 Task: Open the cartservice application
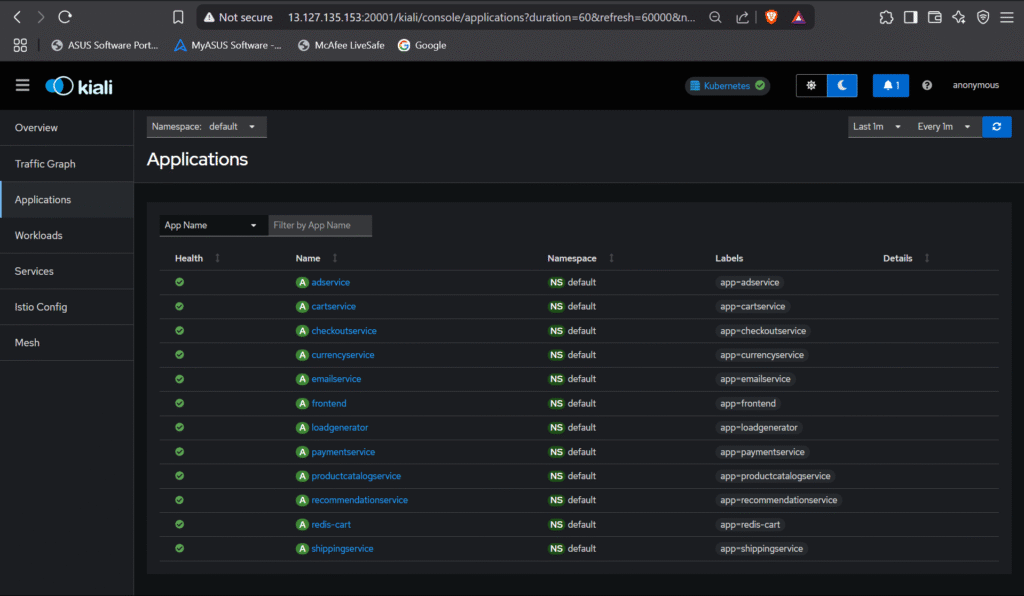(x=334, y=307)
